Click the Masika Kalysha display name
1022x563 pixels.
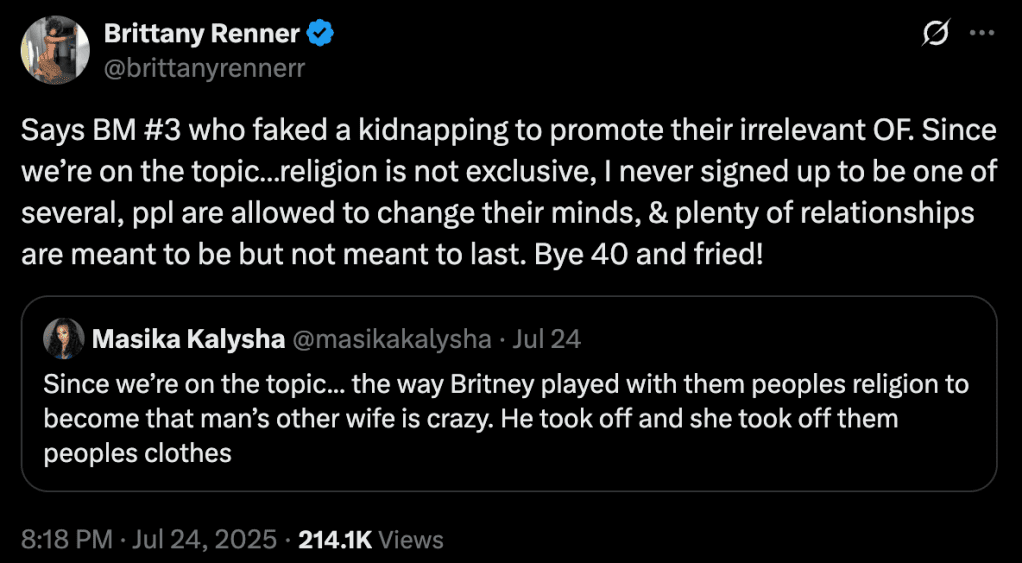click(x=188, y=339)
